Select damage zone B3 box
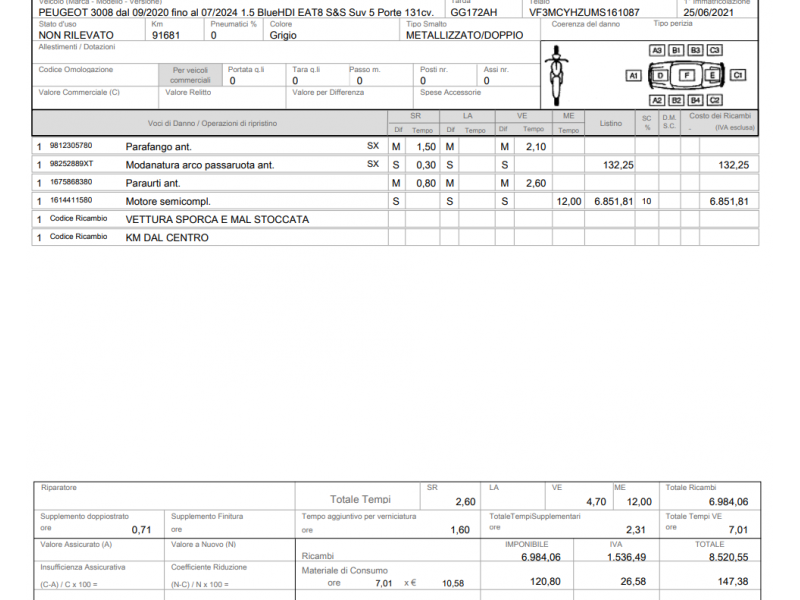 click(x=695, y=50)
